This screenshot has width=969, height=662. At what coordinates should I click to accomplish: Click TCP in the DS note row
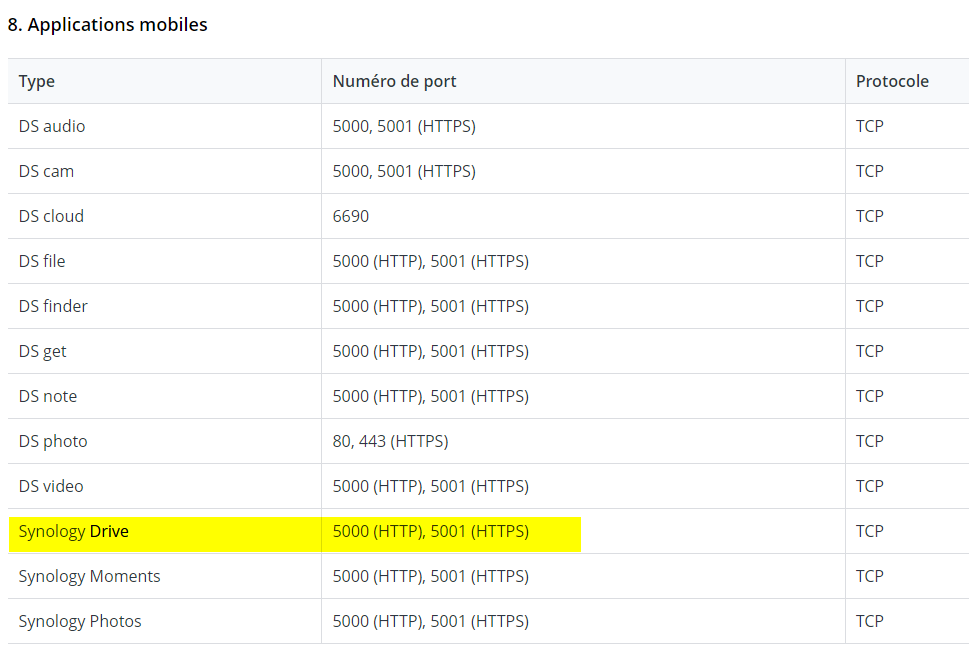click(870, 396)
